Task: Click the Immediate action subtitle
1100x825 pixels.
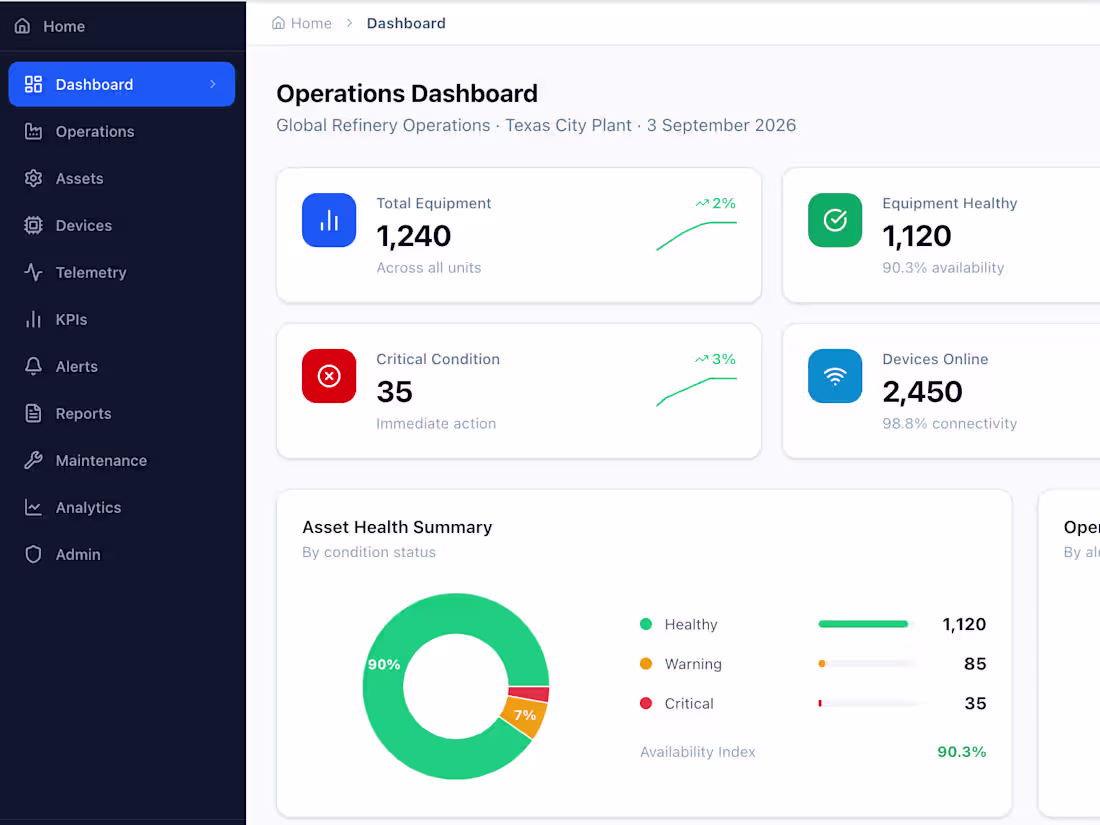Action: (436, 424)
